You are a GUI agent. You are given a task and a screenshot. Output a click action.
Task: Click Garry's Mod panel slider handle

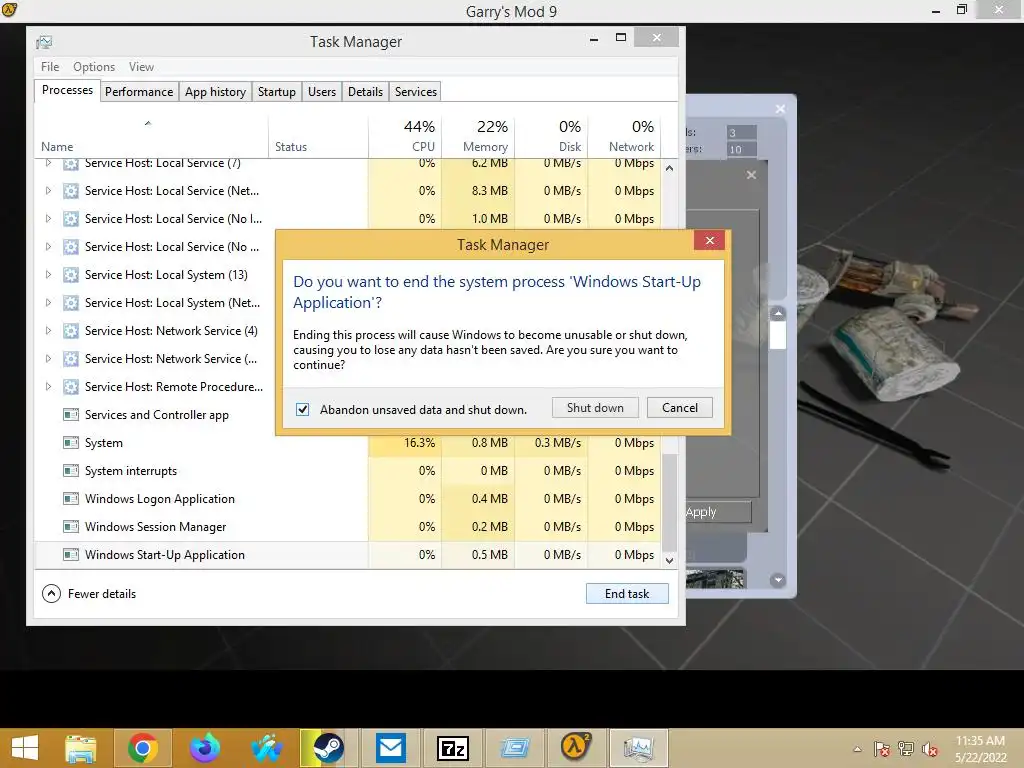pos(777,336)
